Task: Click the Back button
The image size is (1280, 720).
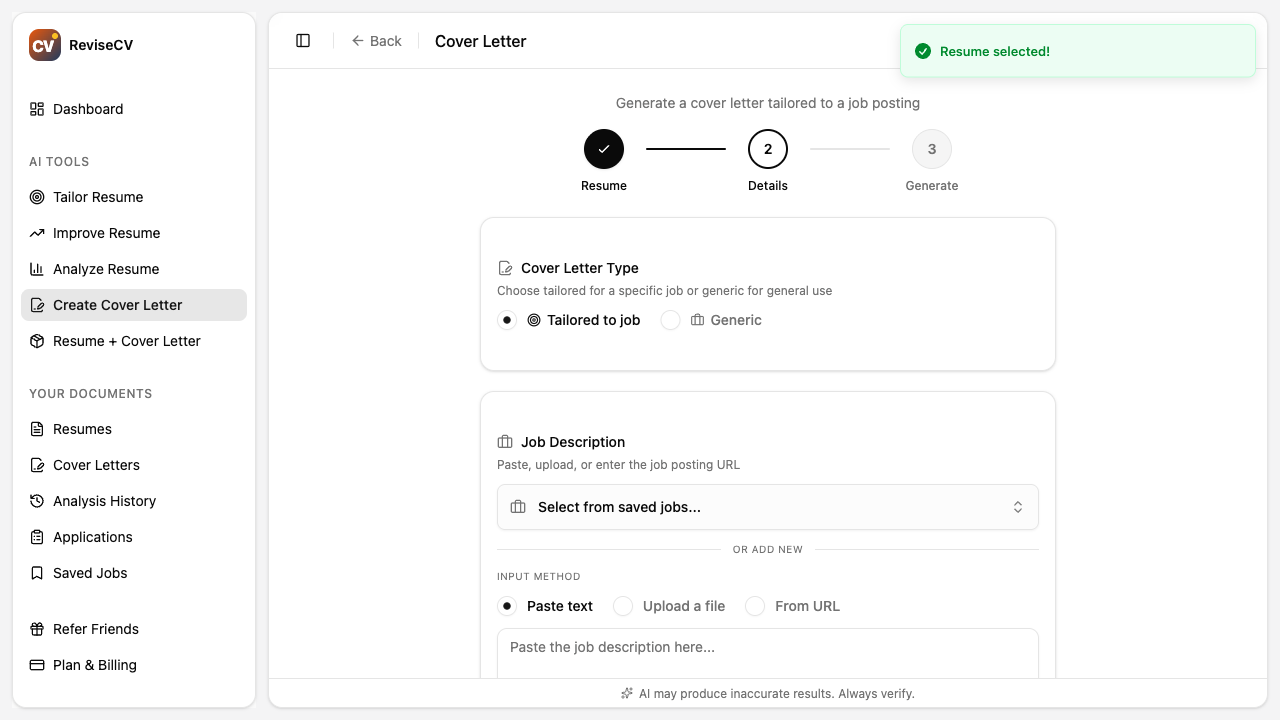Action: pyautogui.click(x=376, y=41)
